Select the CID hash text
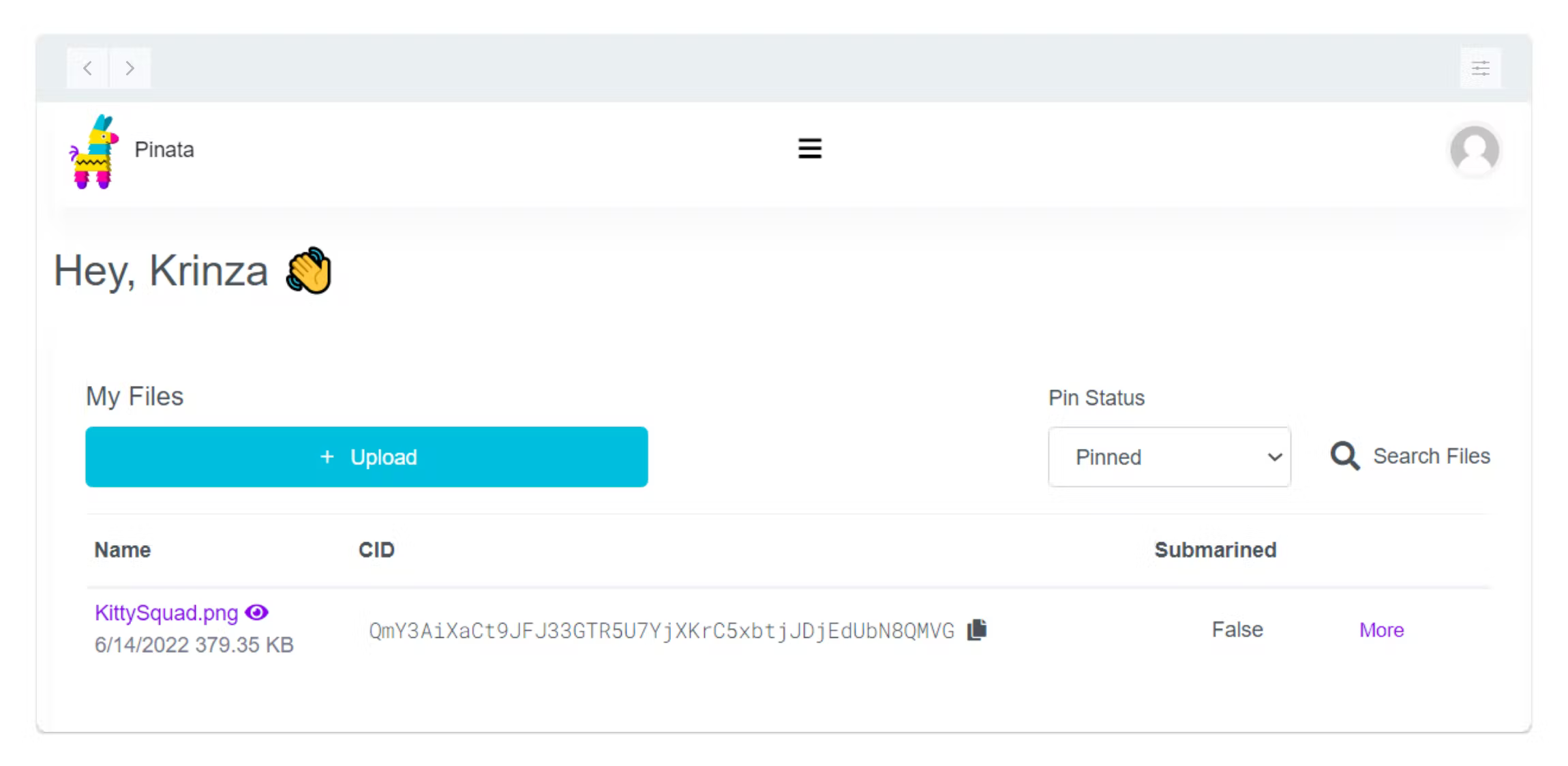The height and width of the screenshot is (766, 1568). click(x=661, y=631)
